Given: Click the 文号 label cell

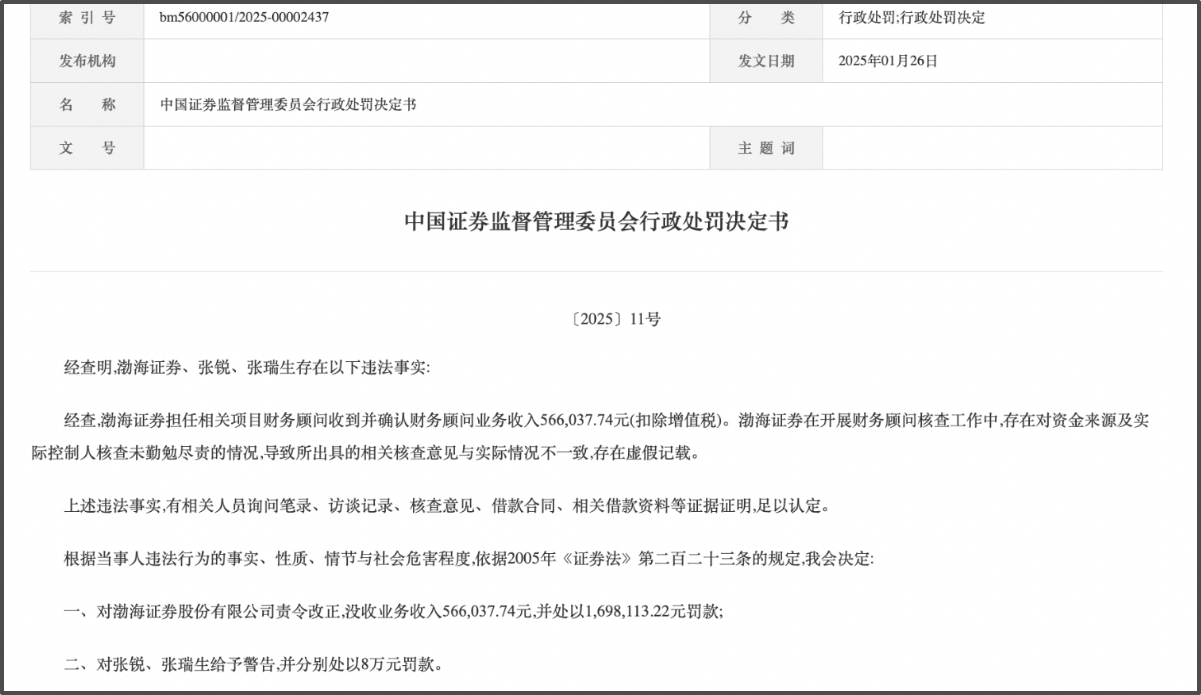Looking at the screenshot, I should pyautogui.click(x=87, y=148).
